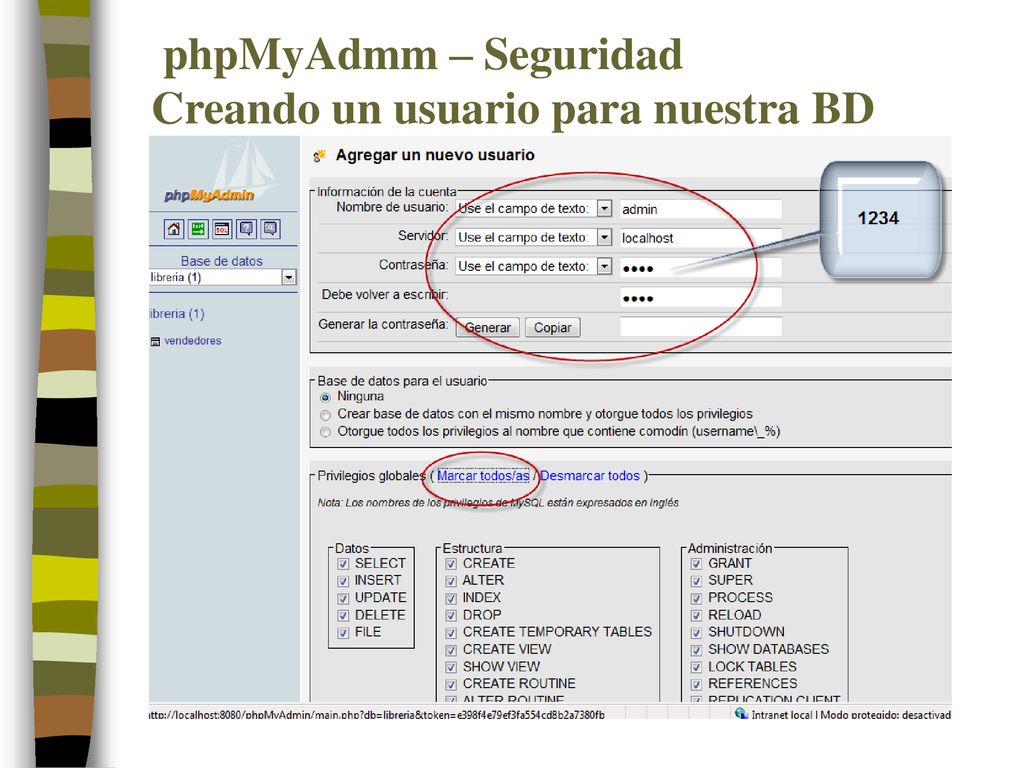Screen dimensions: 1024x768
Task: Toggle the CREATE VIEW checkbox
Action: (451, 650)
